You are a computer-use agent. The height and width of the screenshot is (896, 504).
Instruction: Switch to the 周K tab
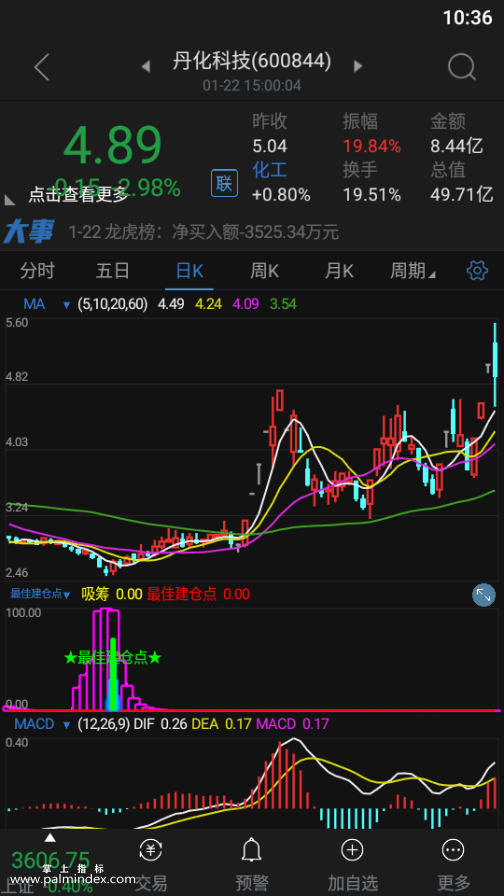pos(265,271)
